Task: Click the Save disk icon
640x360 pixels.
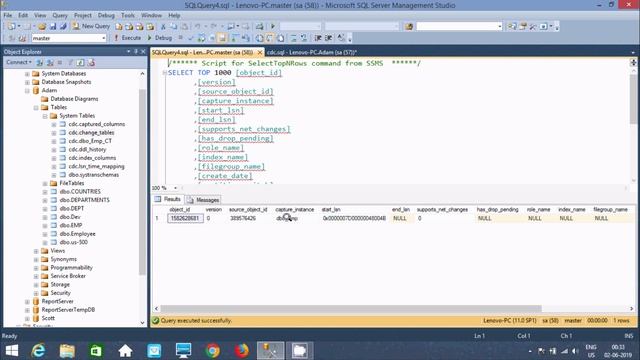Action: pos(53,27)
